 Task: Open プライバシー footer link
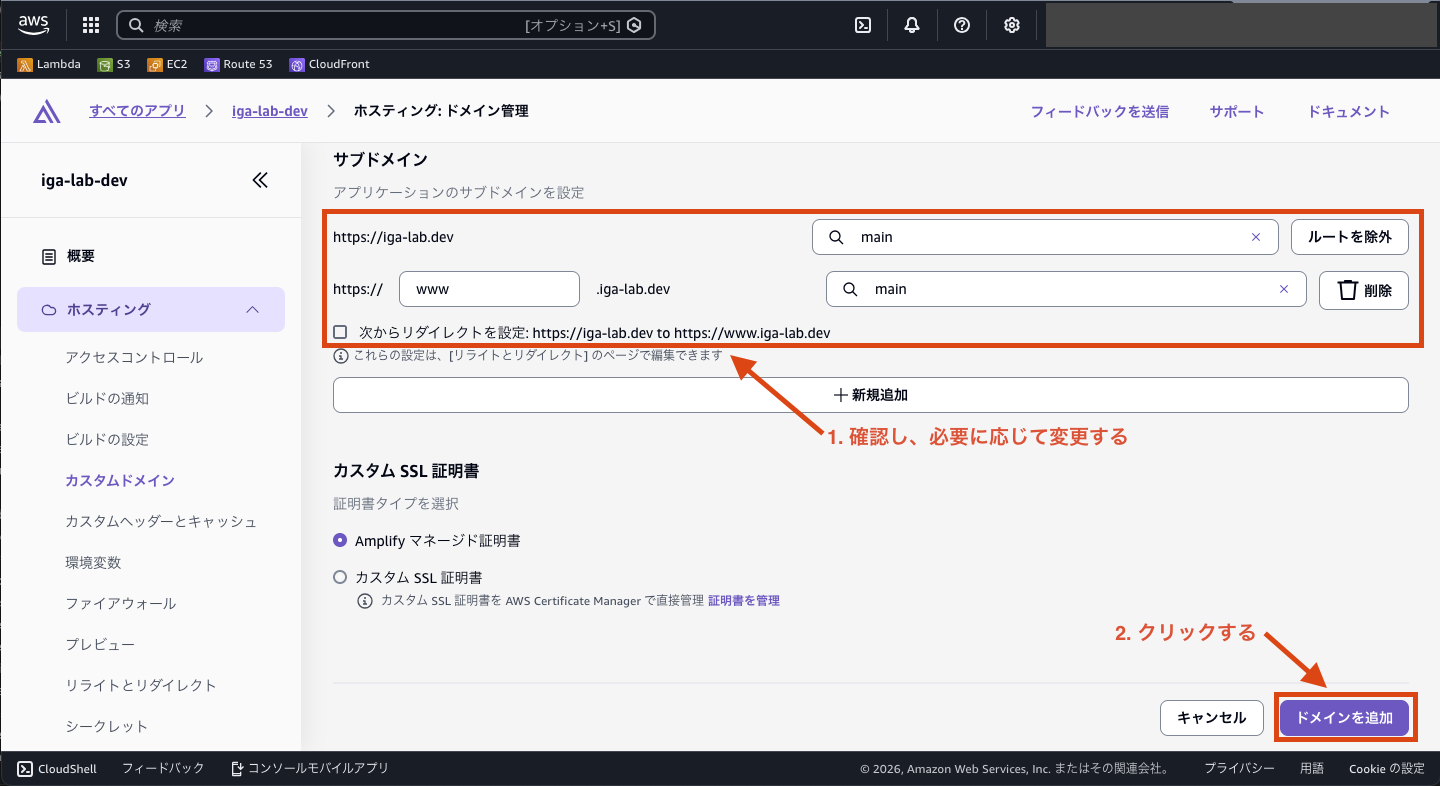click(1239, 769)
